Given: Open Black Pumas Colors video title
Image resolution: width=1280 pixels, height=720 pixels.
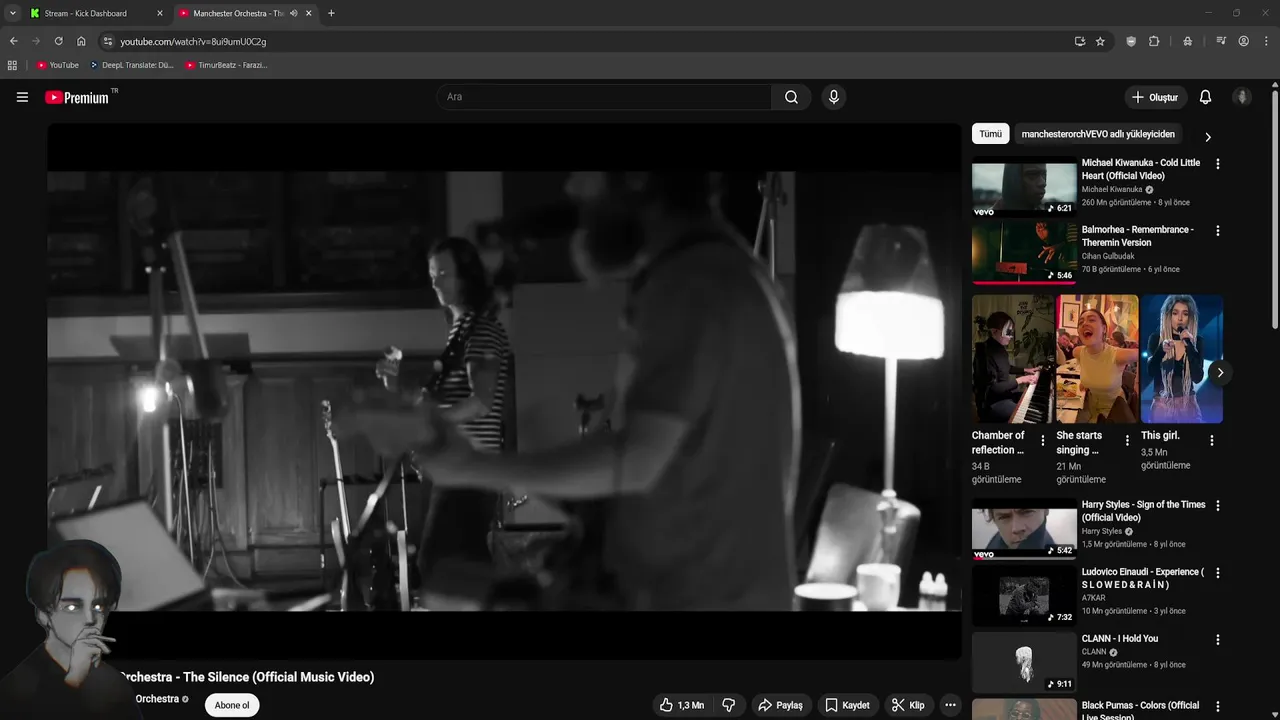Looking at the screenshot, I should 1140,711.
